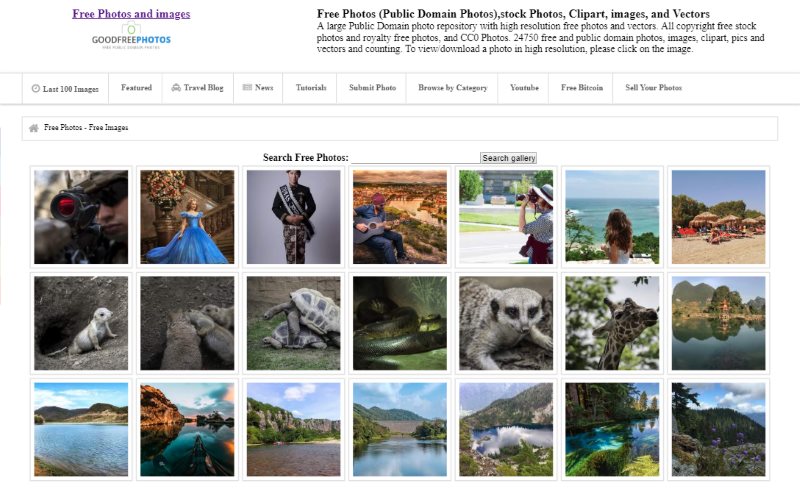The width and height of the screenshot is (800, 500).
Task: Open the blue Cinderella dress photo
Action: point(187,217)
